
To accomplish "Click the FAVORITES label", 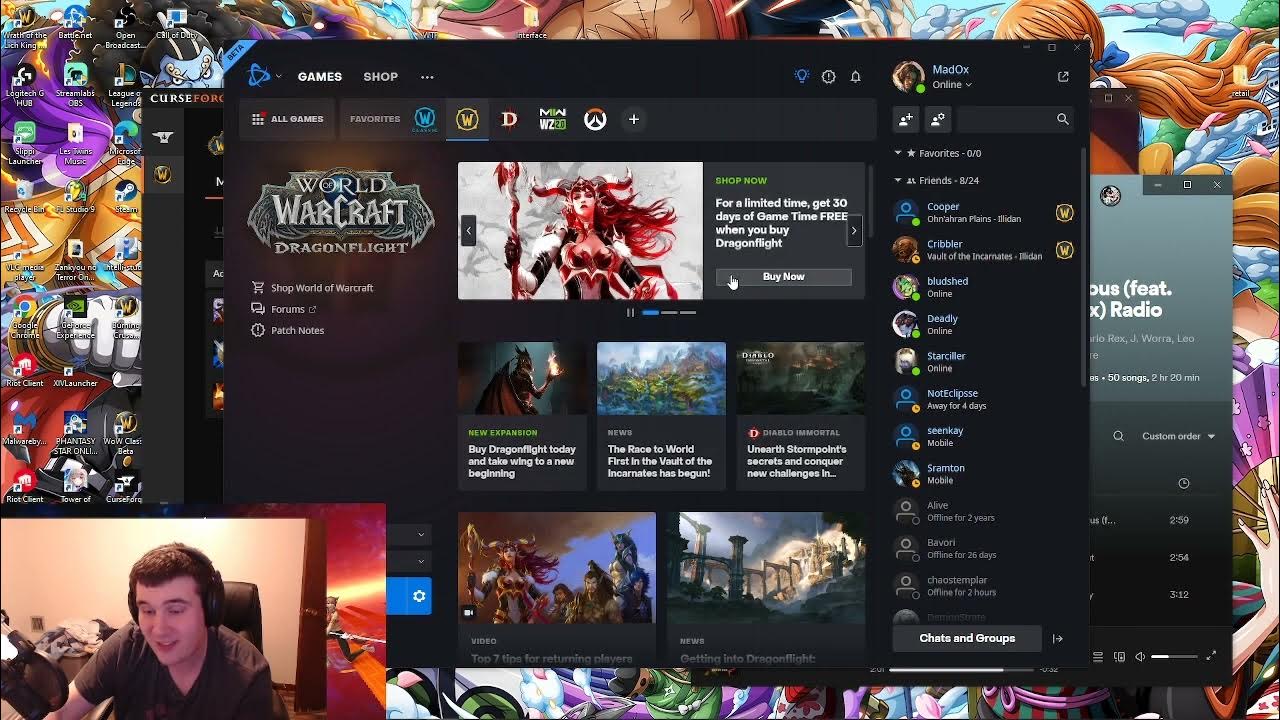I will 375,119.
